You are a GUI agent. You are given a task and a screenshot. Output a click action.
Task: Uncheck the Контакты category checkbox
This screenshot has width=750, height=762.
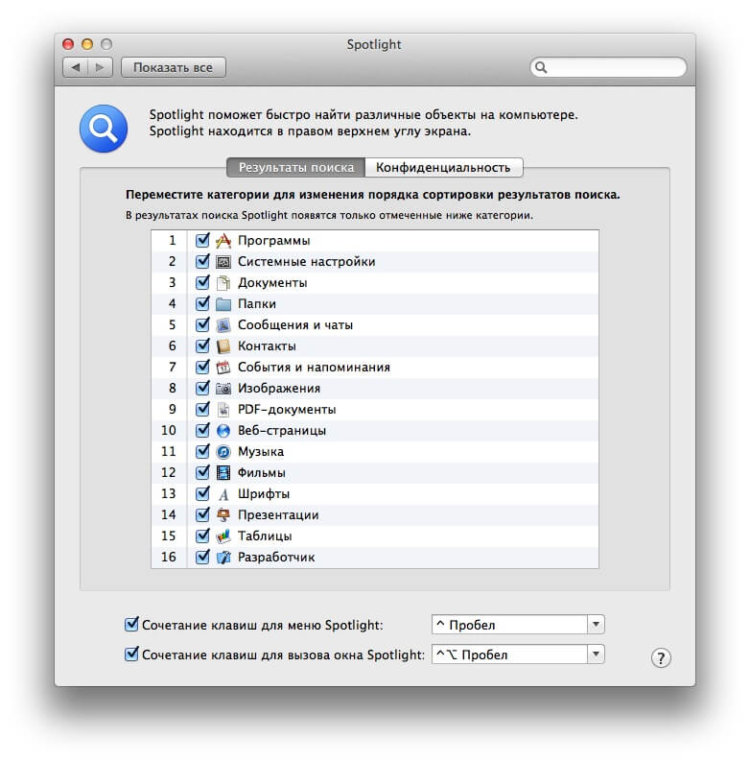click(x=202, y=346)
